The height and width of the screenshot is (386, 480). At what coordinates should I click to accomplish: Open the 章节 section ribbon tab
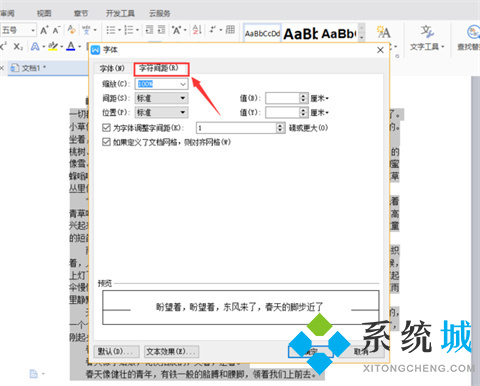click(x=81, y=14)
